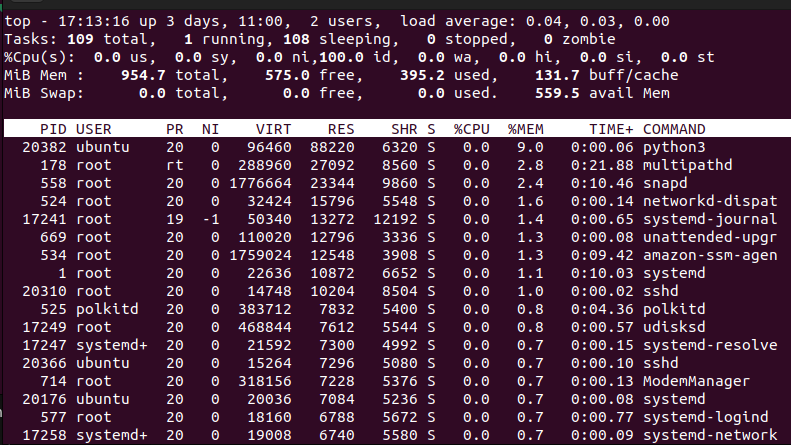Click PID 20366 of the ubuntu sshd
Screen dimensions: 791x445
[x=44, y=363]
